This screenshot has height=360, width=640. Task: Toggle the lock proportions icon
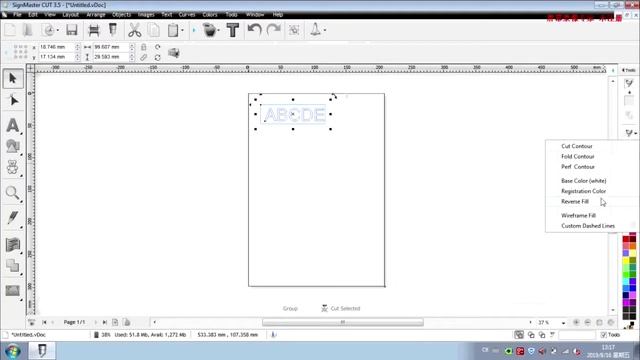pos(144,47)
